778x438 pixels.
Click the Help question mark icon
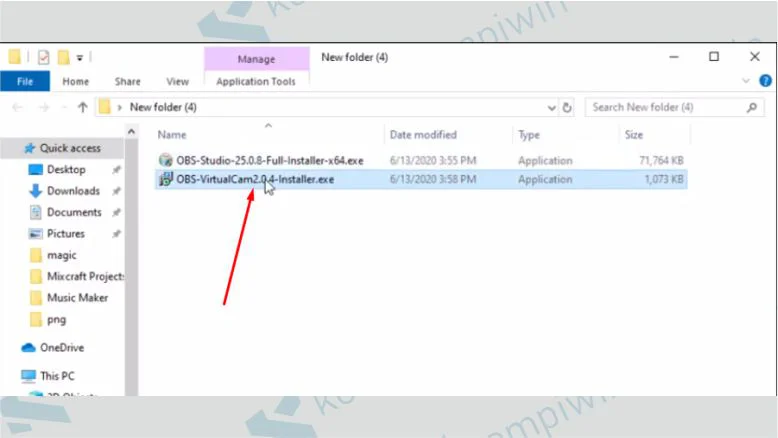(766, 81)
